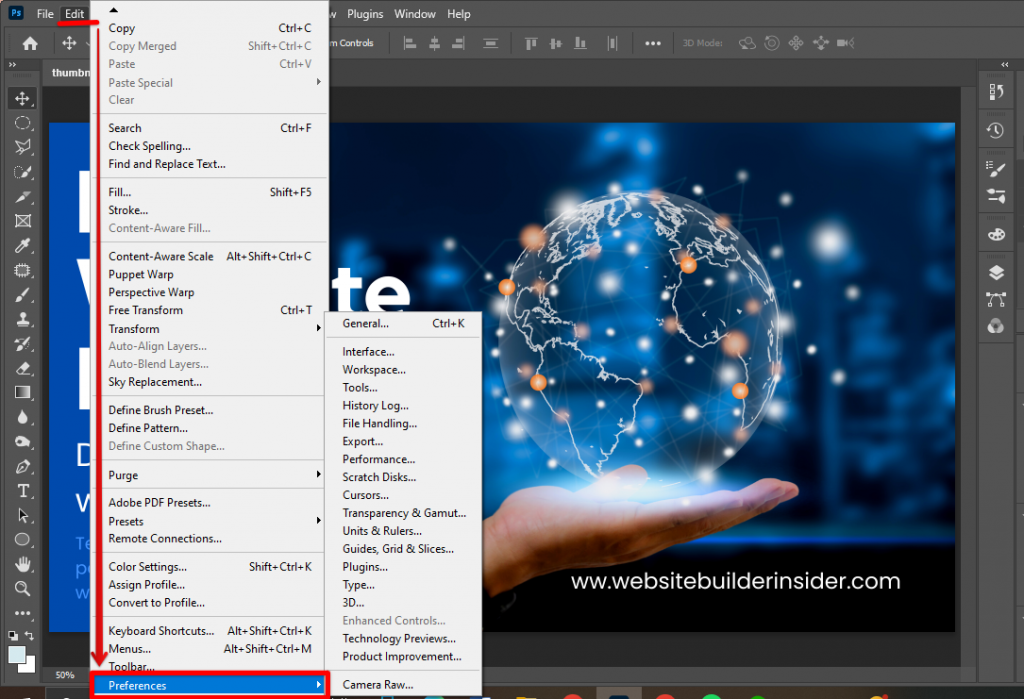
Task: Open the Window menu
Action: 414,14
